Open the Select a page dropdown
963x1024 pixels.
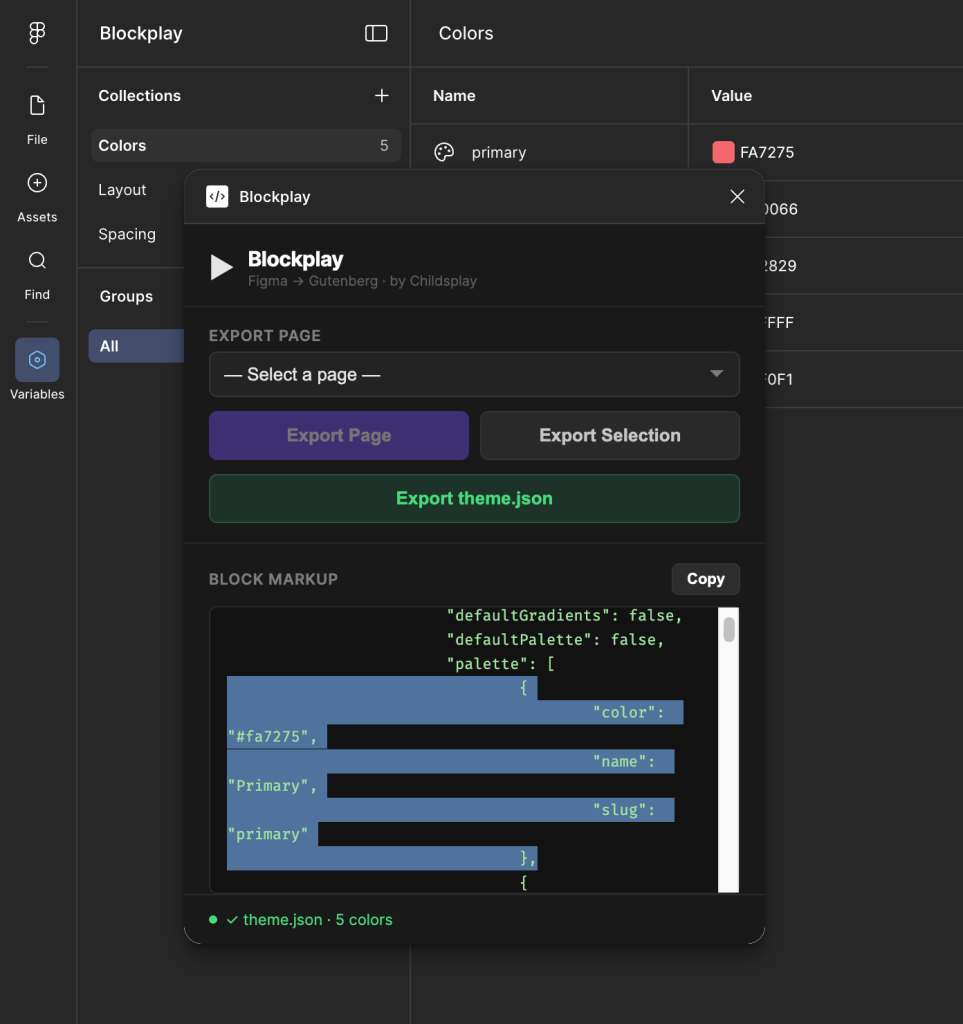pyautogui.click(x=474, y=375)
